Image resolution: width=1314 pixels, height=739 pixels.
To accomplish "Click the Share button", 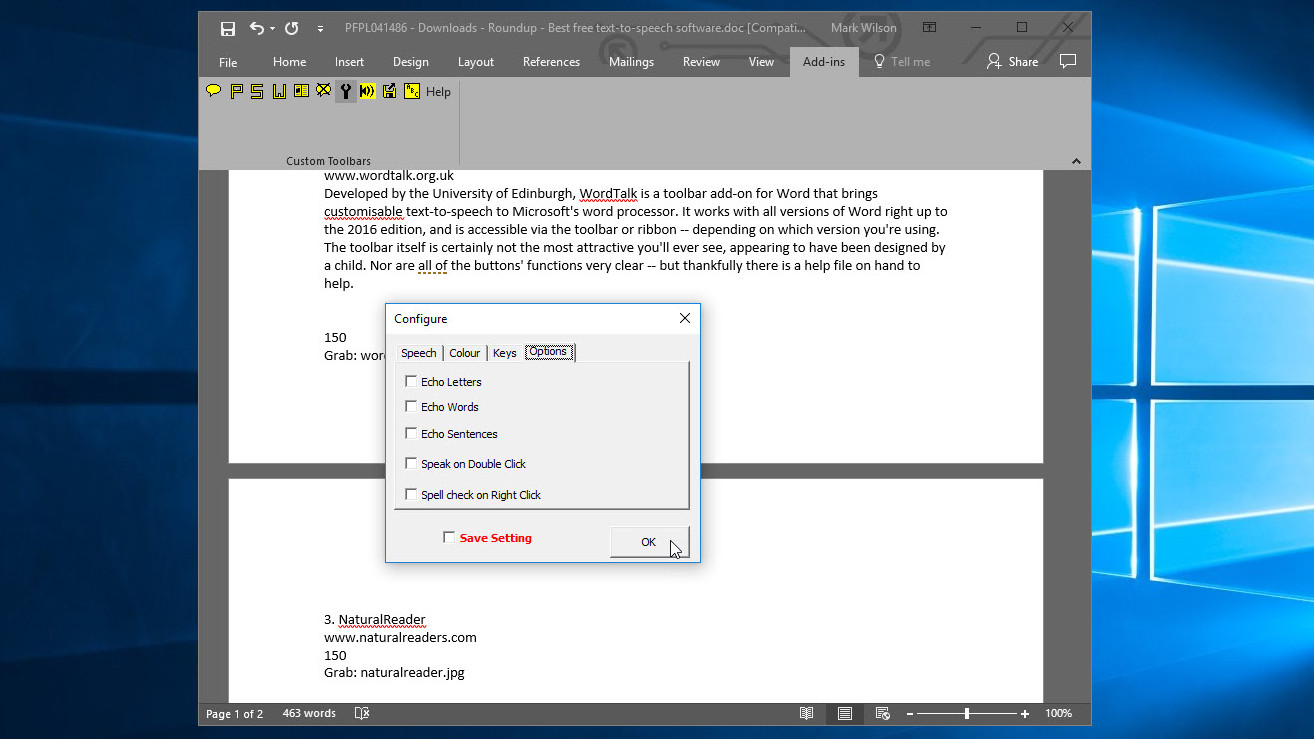I will click(1012, 62).
